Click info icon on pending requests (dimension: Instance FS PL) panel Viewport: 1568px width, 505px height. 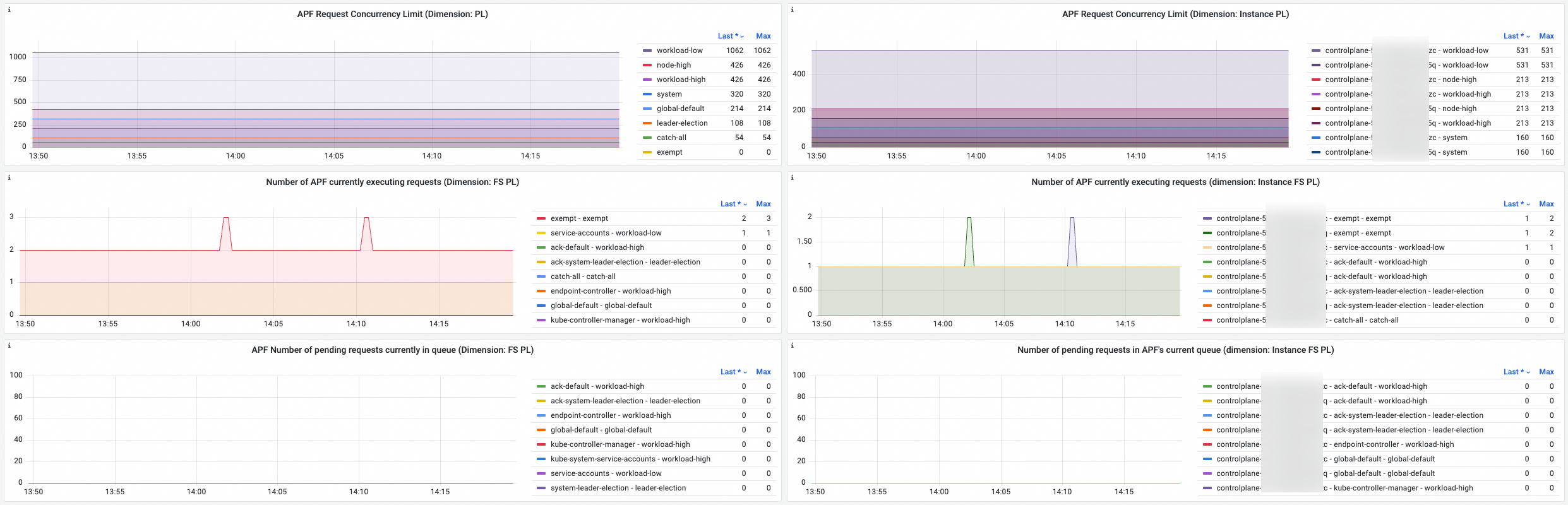click(792, 346)
